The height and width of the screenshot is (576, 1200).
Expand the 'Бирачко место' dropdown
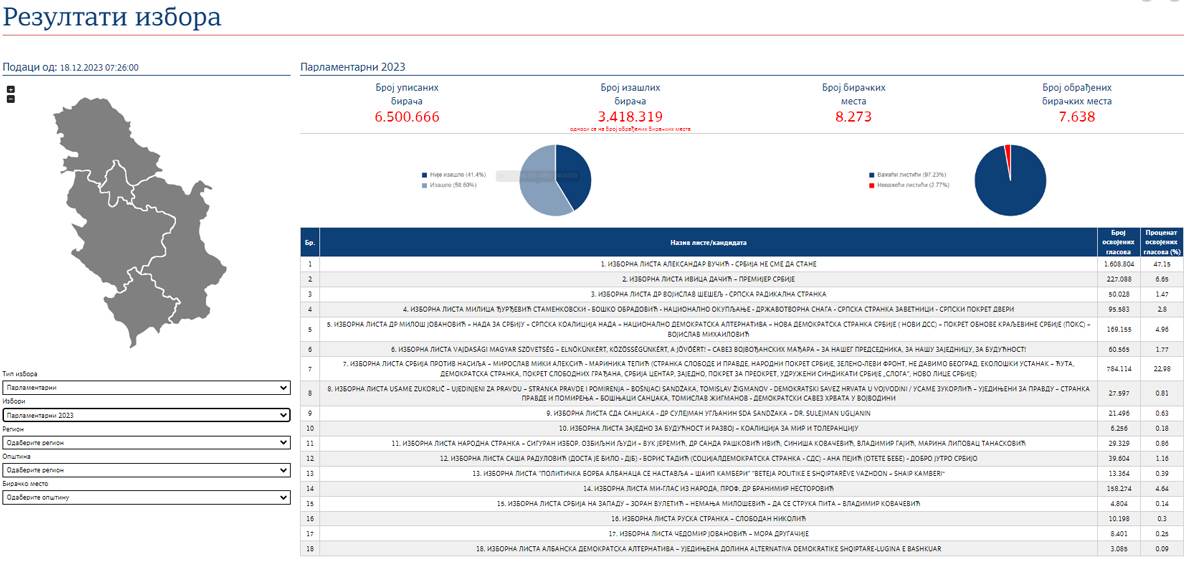tap(146, 497)
